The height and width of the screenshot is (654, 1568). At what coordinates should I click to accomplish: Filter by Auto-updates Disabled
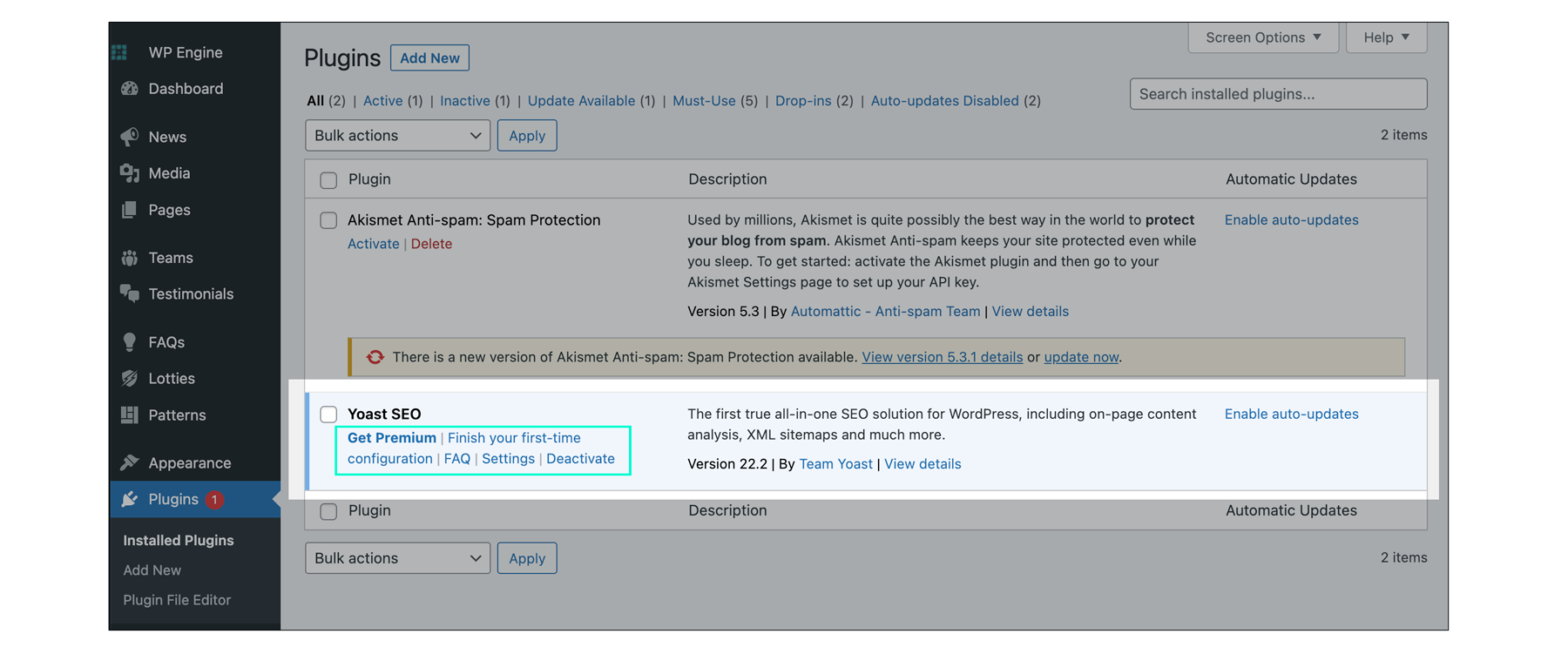pyautogui.click(x=945, y=101)
